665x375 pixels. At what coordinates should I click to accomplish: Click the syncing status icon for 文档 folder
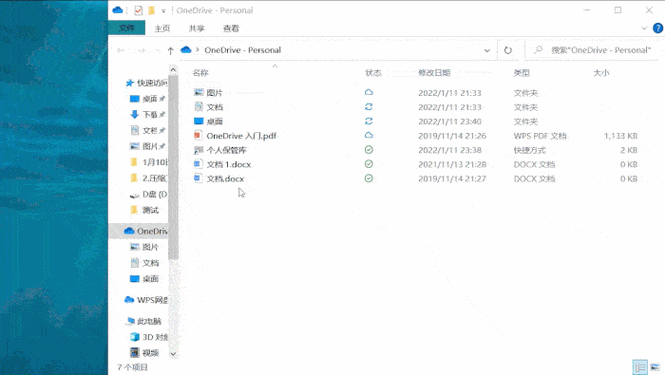point(369,106)
